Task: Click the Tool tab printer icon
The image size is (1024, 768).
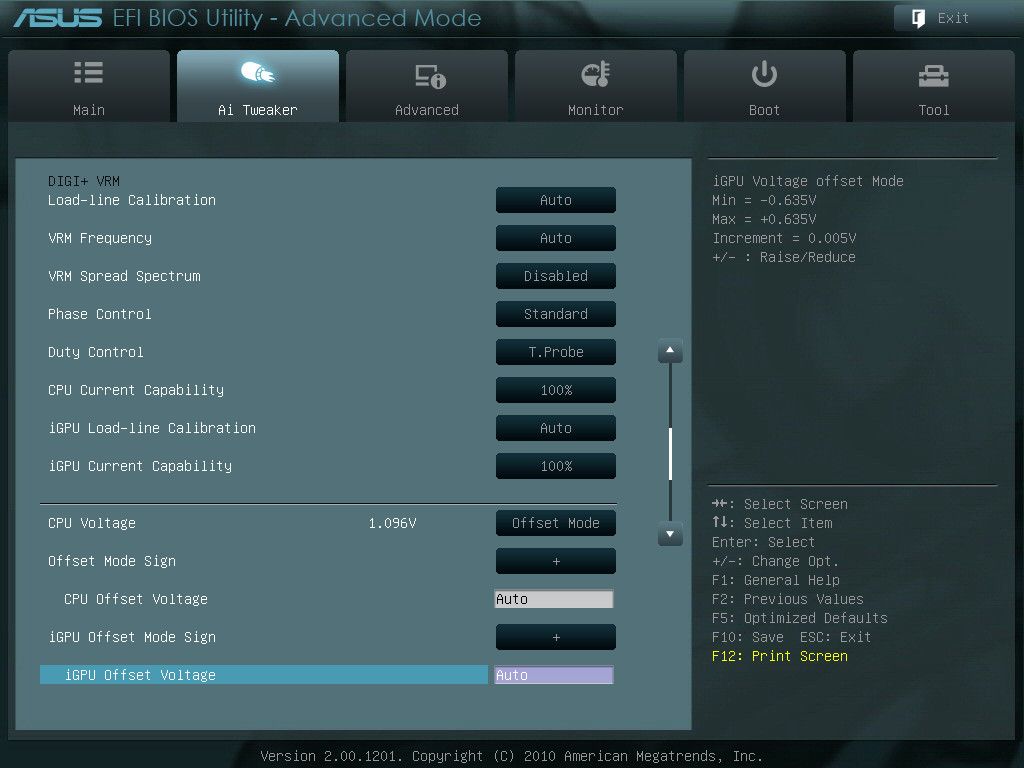Action: [x=933, y=76]
